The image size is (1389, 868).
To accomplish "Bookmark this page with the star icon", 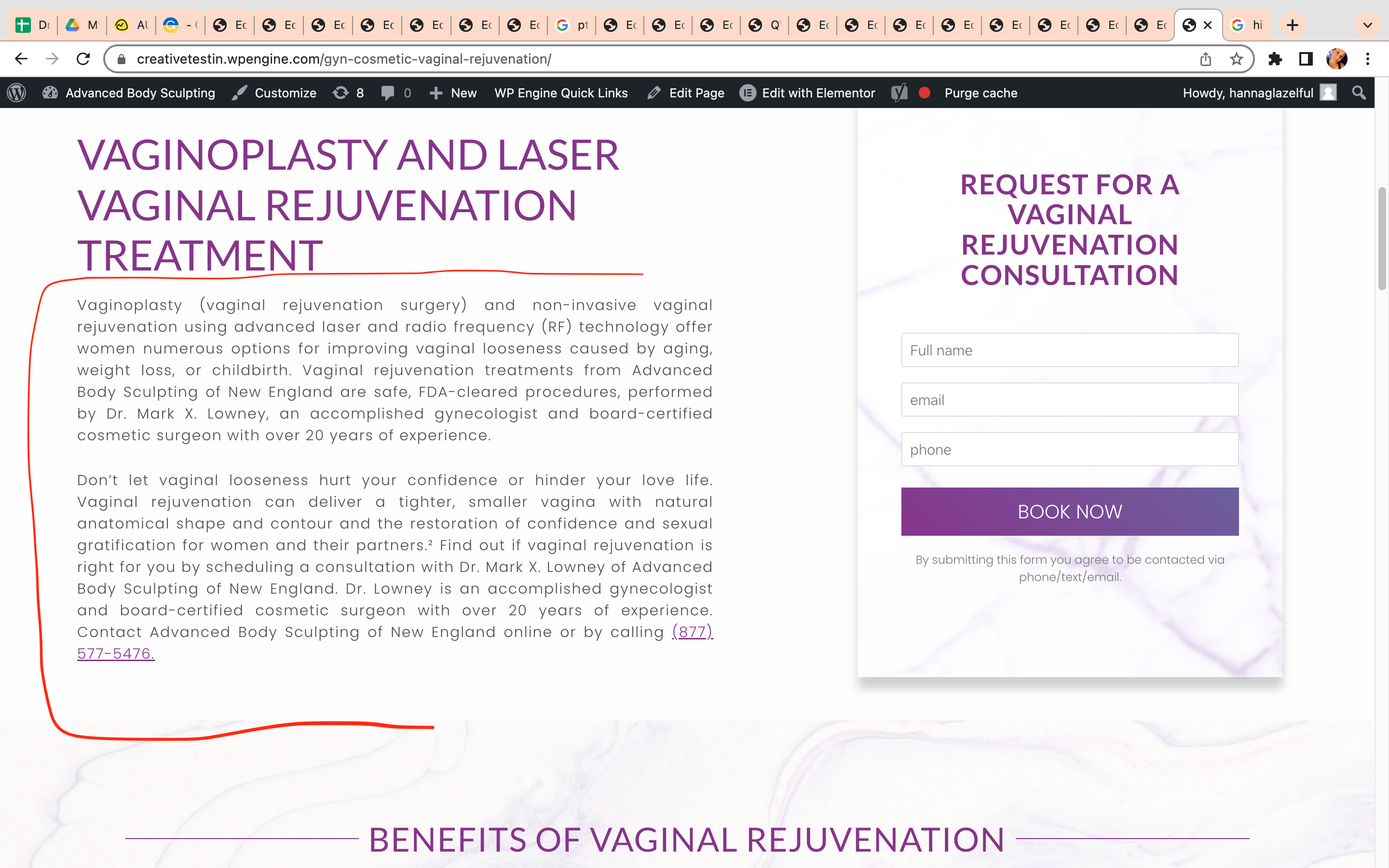I will [x=1236, y=58].
